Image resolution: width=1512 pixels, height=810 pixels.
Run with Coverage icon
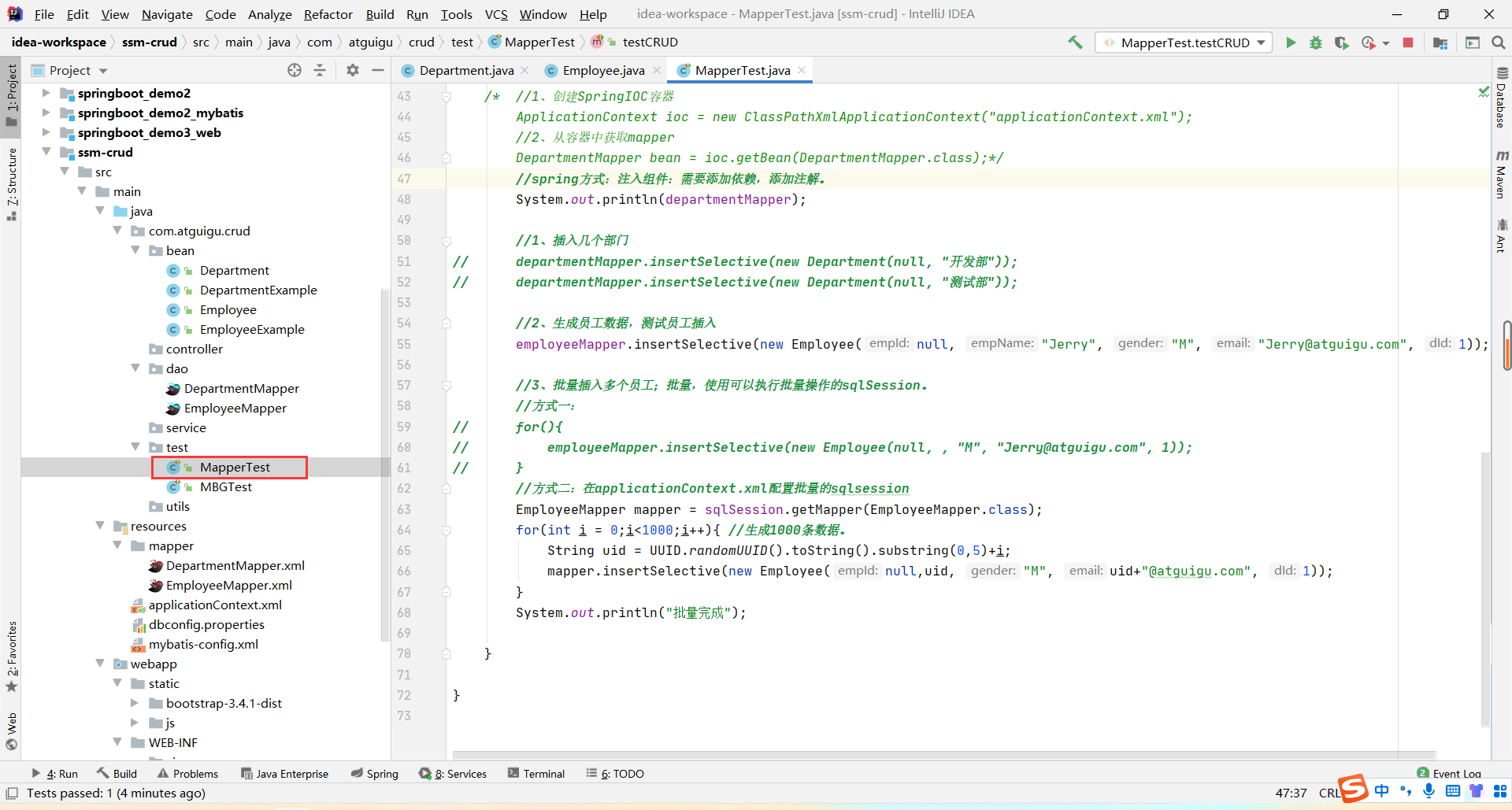(1341, 43)
